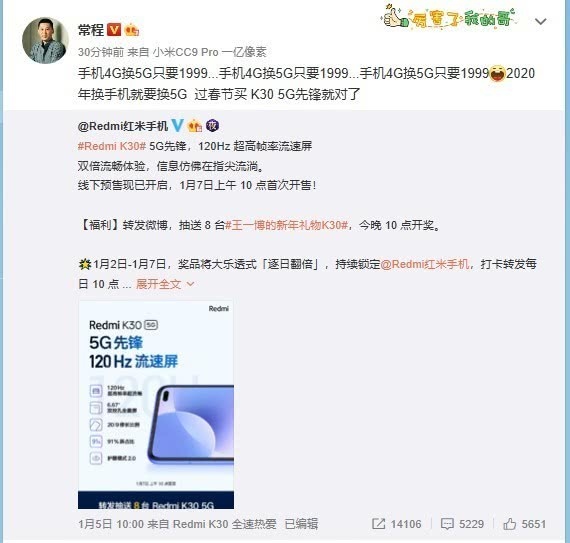
Task: Open the #Redmi K30# hashtag topic
Action: [112, 146]
